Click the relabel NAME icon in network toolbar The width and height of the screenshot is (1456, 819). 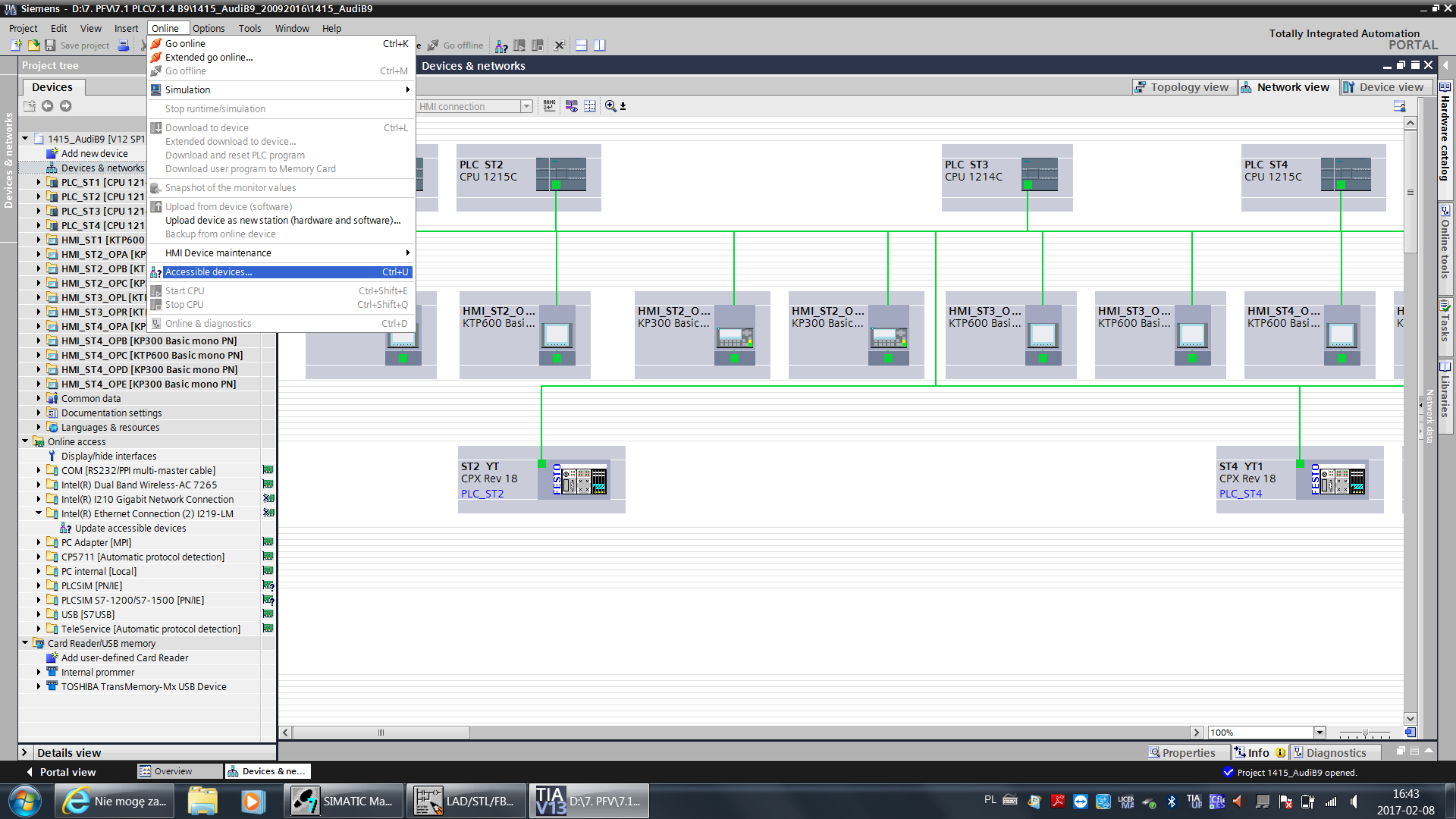tap(550, 106)
